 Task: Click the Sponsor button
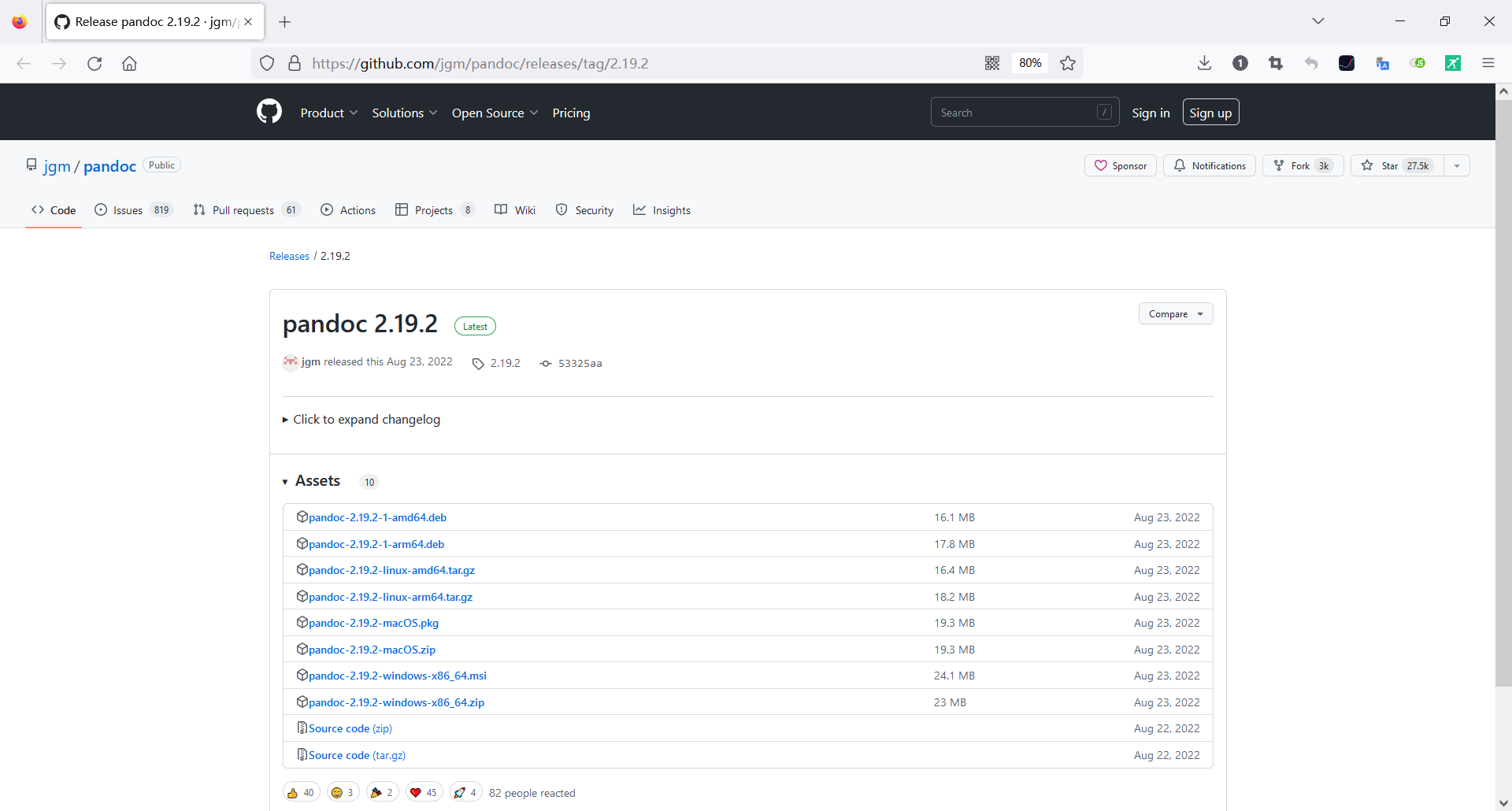click(1121, 166)
